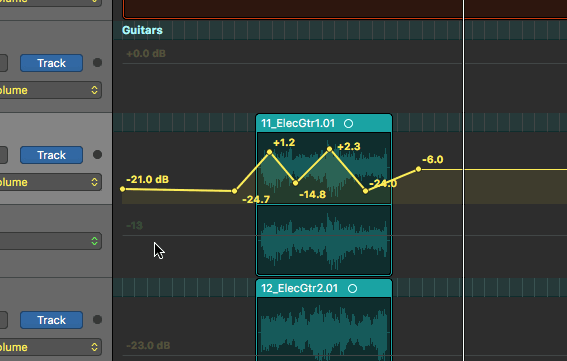Click the Track button on the ElecGtr1 track
Image resolution: width=567 pixels, height=361 pixels.
pyautogui.click(x=51, y=155)
